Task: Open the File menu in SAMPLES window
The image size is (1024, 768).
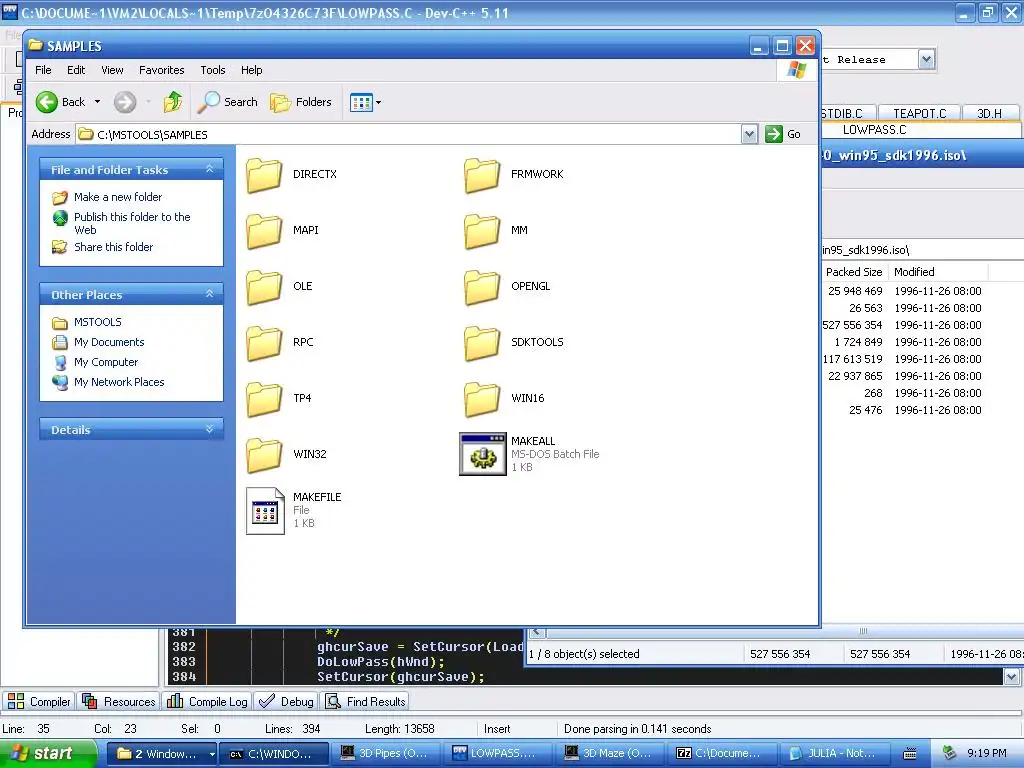Action: (x=43, y=70)
